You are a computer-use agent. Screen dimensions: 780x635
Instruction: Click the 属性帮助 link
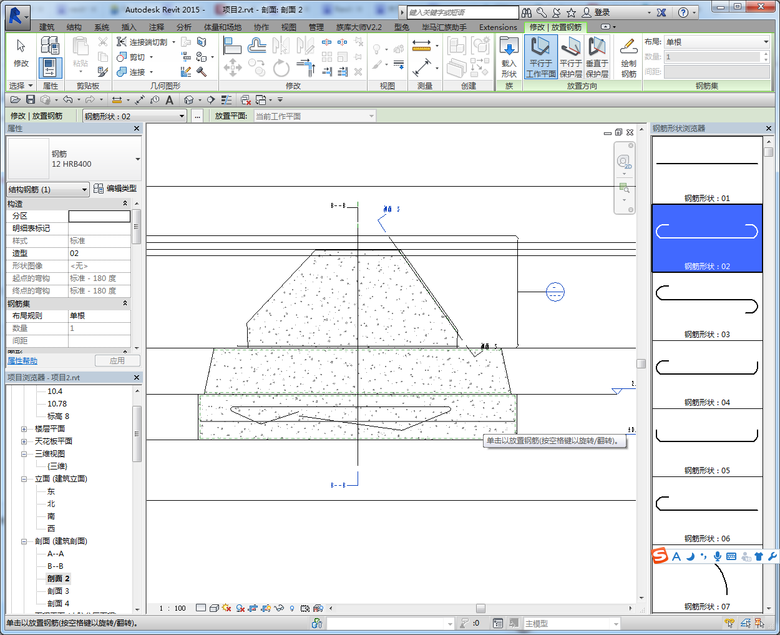(23, 360)
